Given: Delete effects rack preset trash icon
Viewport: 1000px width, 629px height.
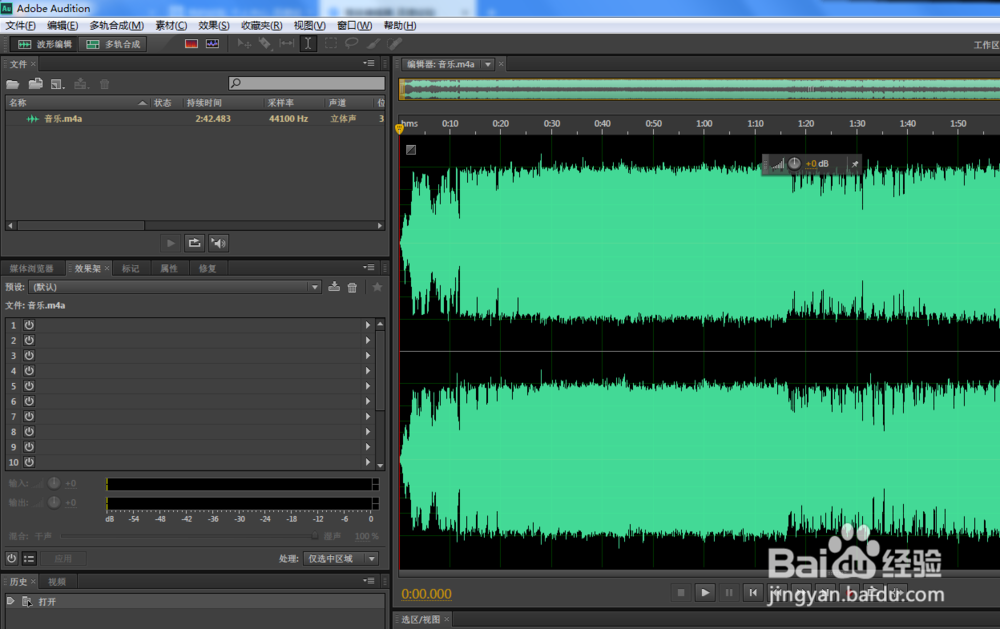Looking at the screenshot, I should pyautogui.click(x=352, y=288).
